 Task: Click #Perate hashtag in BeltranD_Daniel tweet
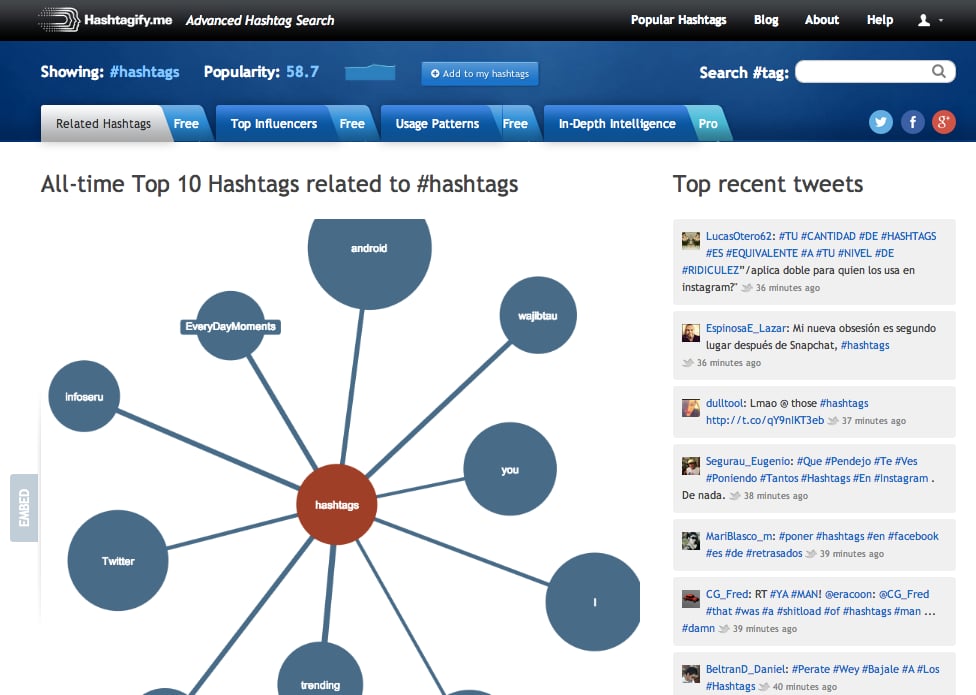(810, 669)
